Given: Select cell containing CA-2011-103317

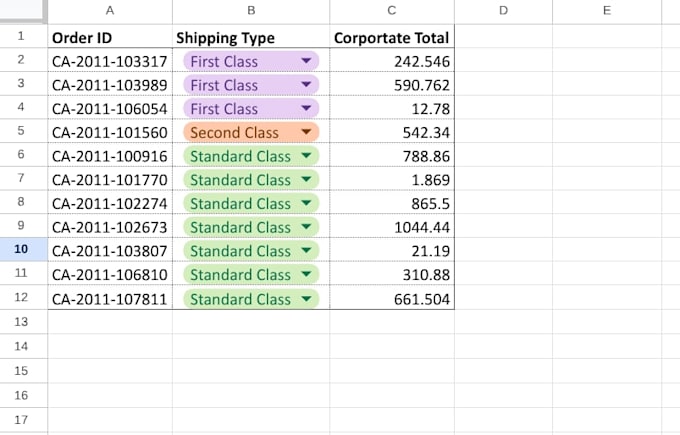Looking at the screenshot, I should point(110,60).
